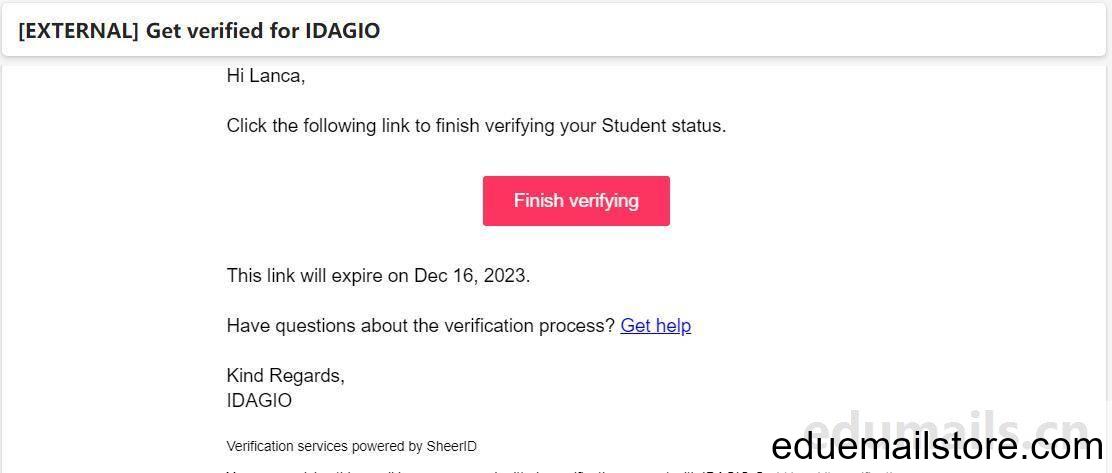Click the eduemailstore.com watermark text
Viewport: 1112px width, 473px height.
pos(937,447)
